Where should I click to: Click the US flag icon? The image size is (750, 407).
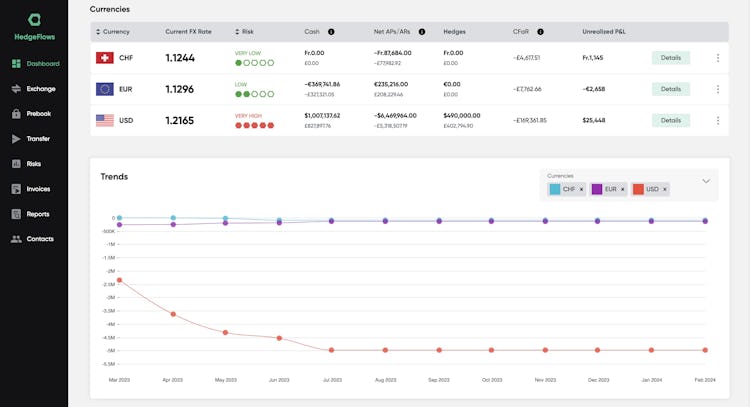(x=105, y=121)
